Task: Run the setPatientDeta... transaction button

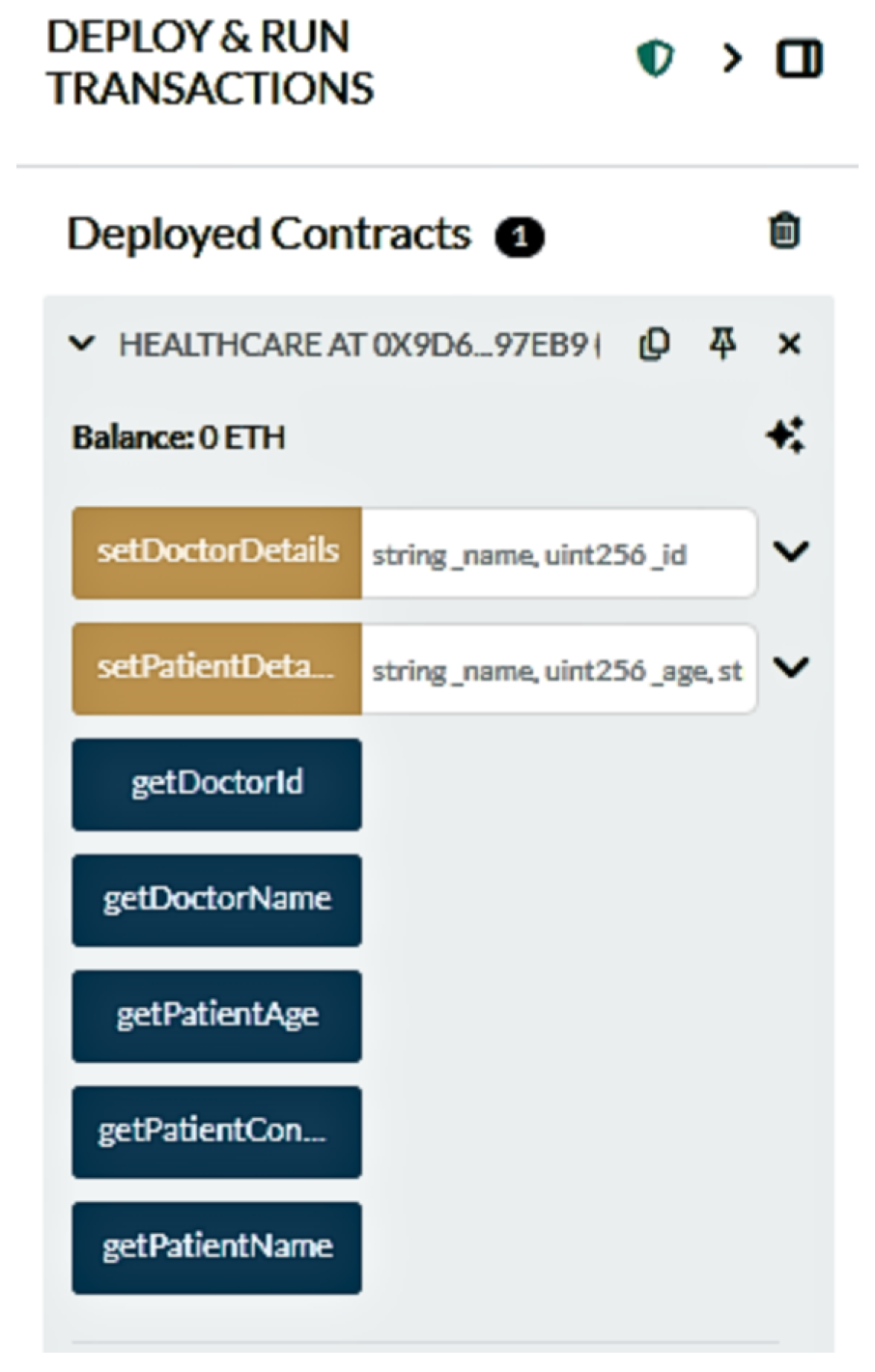Action: click(x=217, y=669)
